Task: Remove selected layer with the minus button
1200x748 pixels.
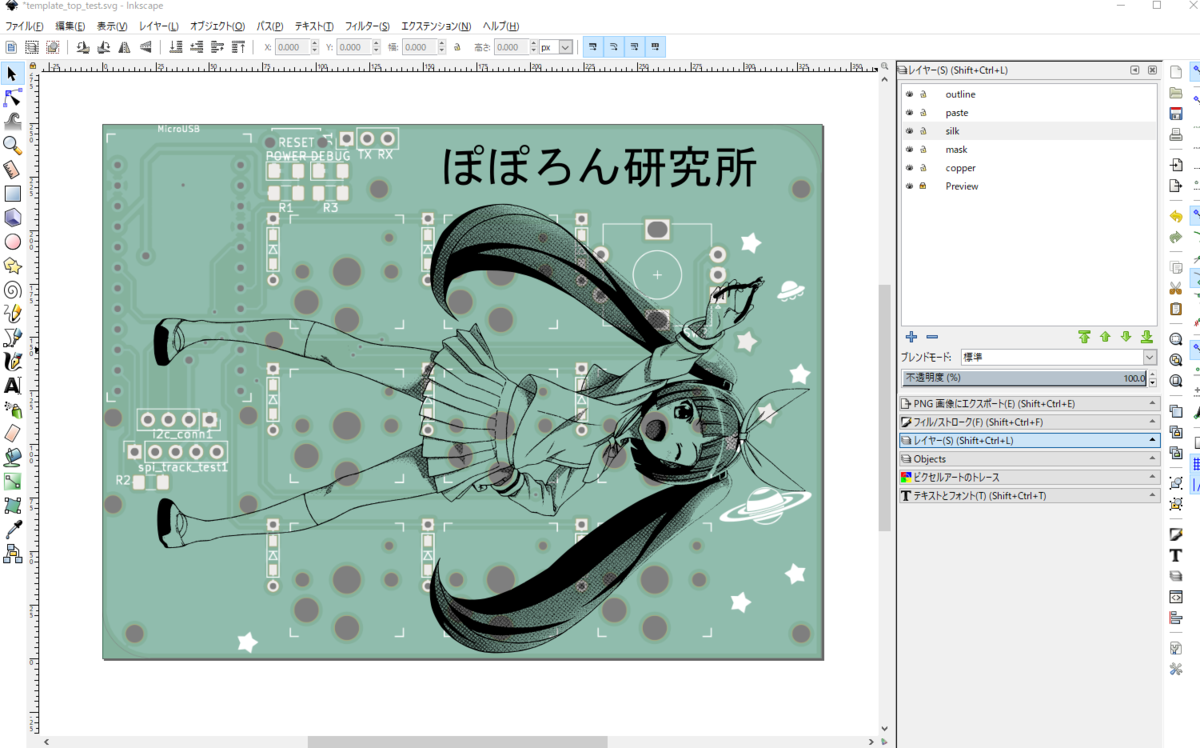Action: click(x=932, y=337)
